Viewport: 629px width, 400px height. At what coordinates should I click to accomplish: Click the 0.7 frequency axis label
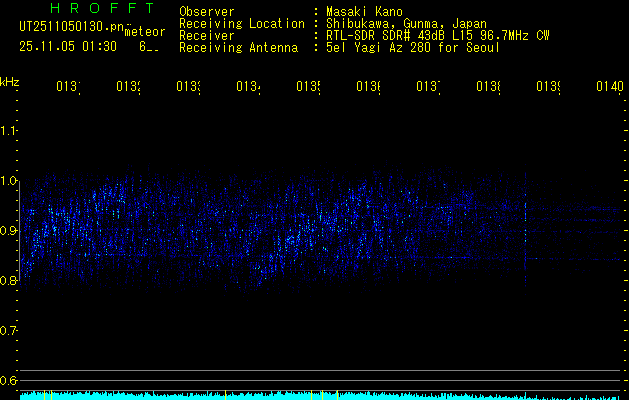pyautogui.click(x=9, y=331)
